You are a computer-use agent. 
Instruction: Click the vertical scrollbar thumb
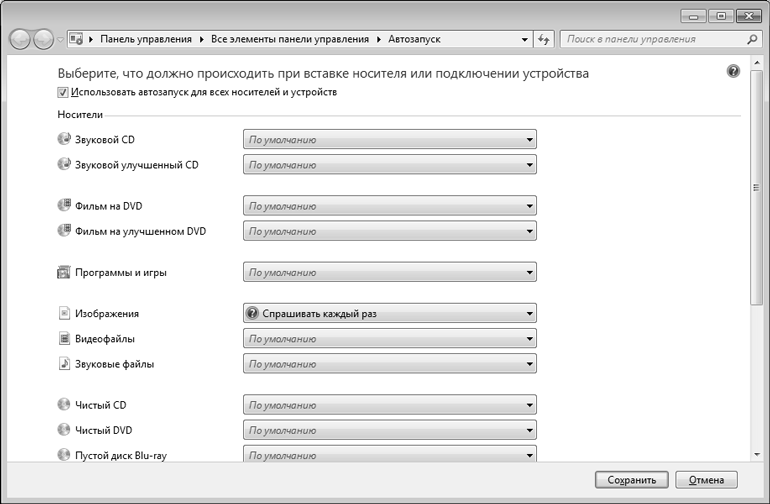click(756, 187)
